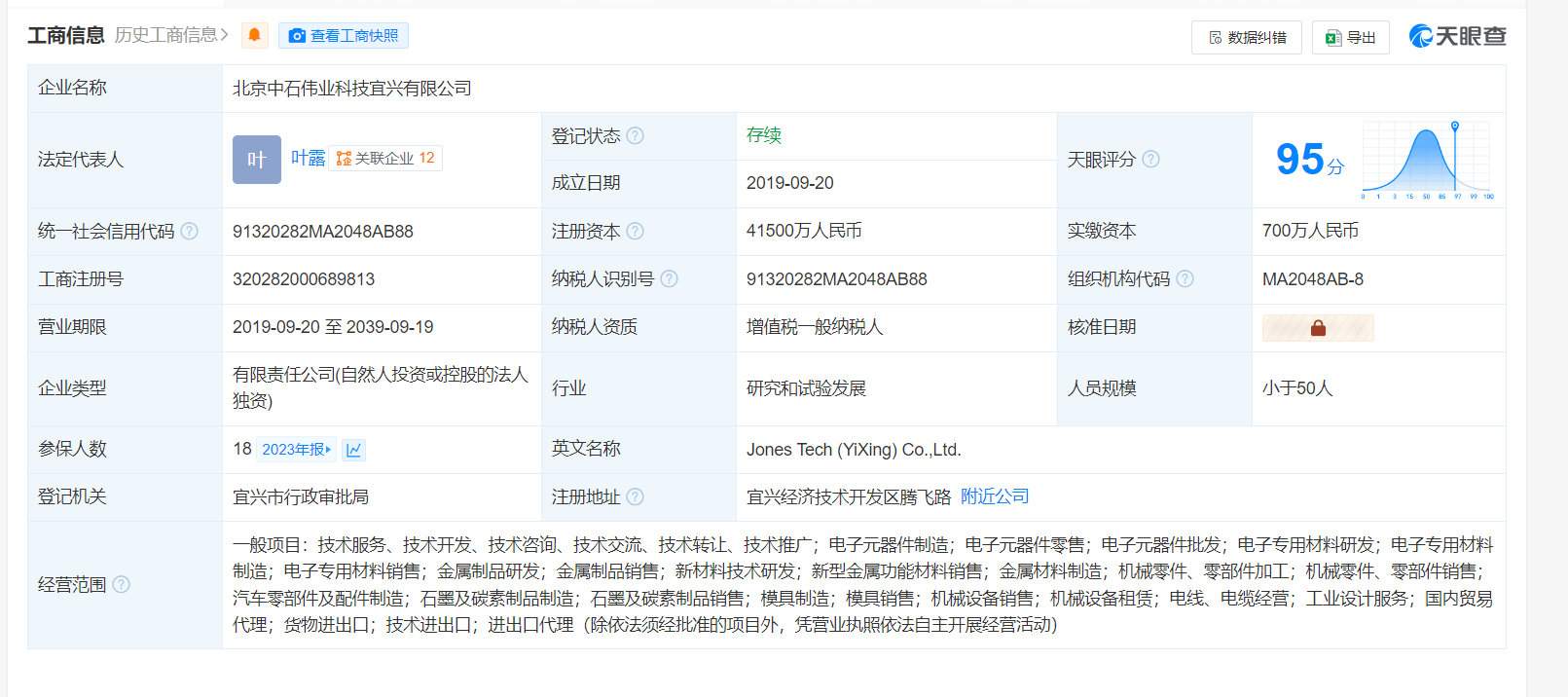
Task: Click the help icon beside 天眼评分
Action: pos(1150,159)
